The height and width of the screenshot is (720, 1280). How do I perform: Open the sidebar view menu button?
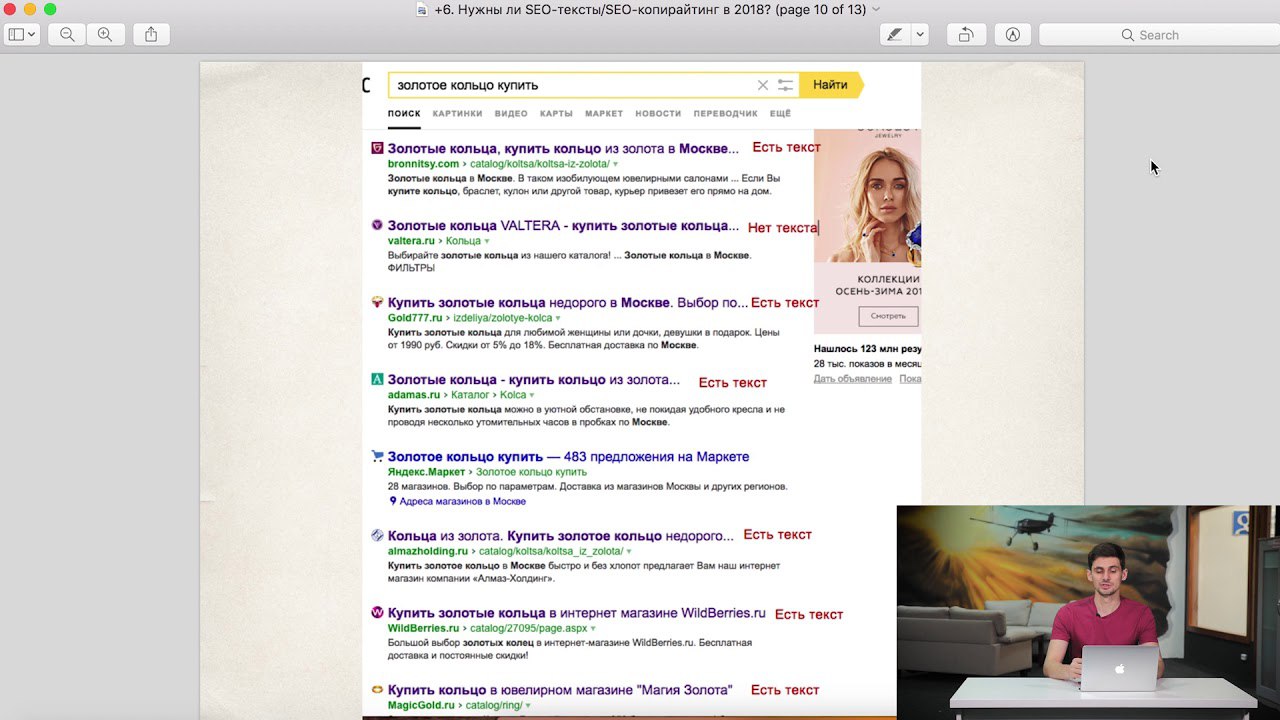click(x=21, y=34)
